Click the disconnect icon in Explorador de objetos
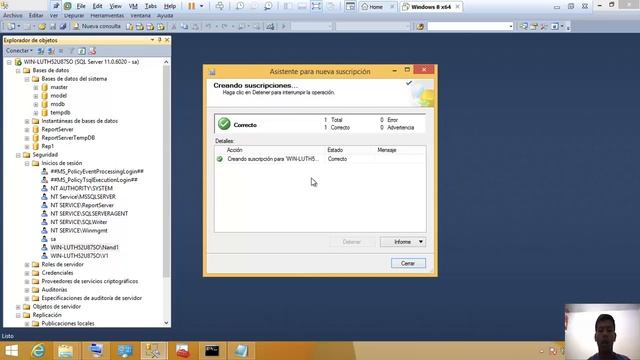 click(51, 51)
